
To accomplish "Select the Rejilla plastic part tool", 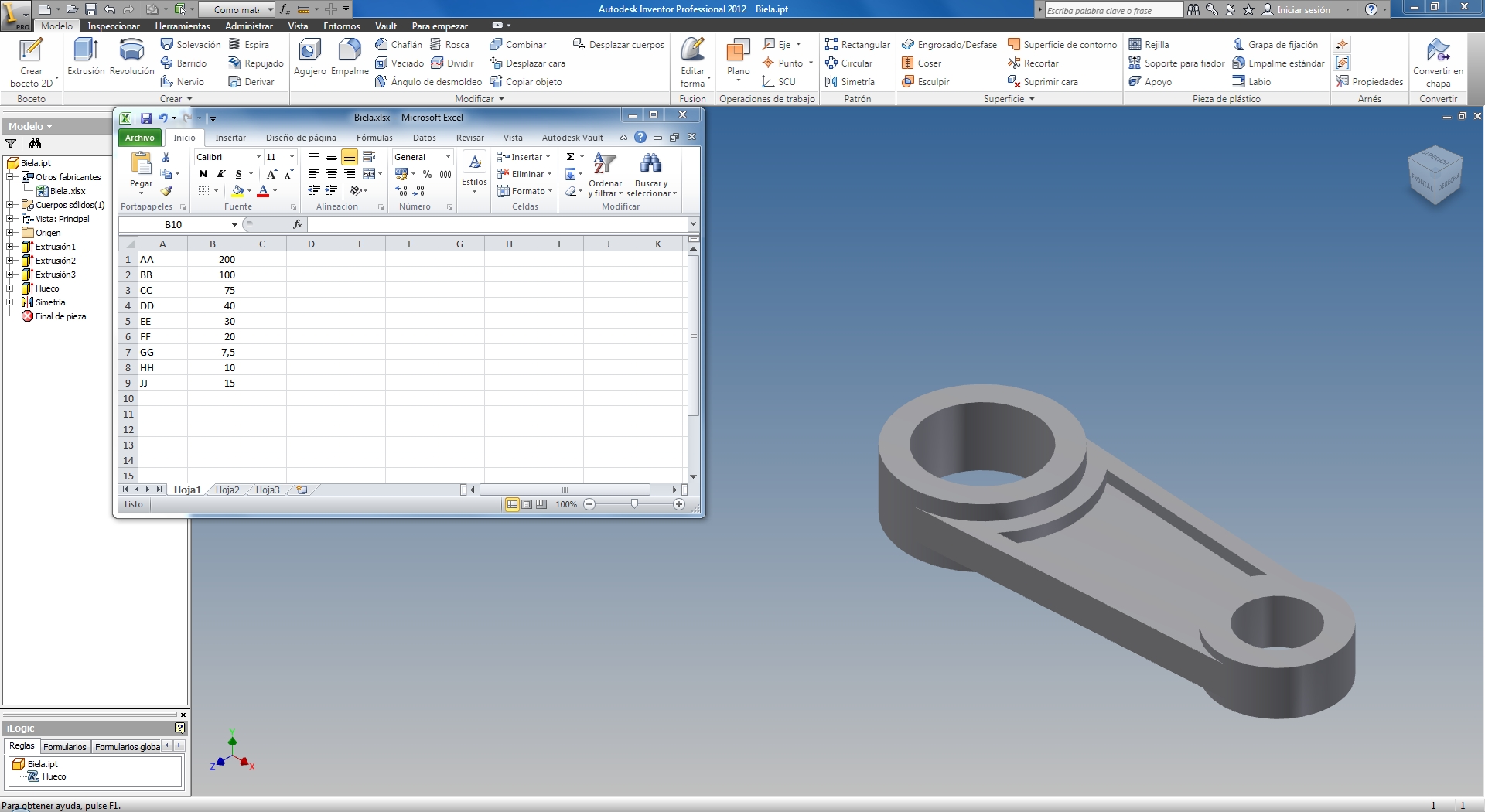I will point(1149,45).
